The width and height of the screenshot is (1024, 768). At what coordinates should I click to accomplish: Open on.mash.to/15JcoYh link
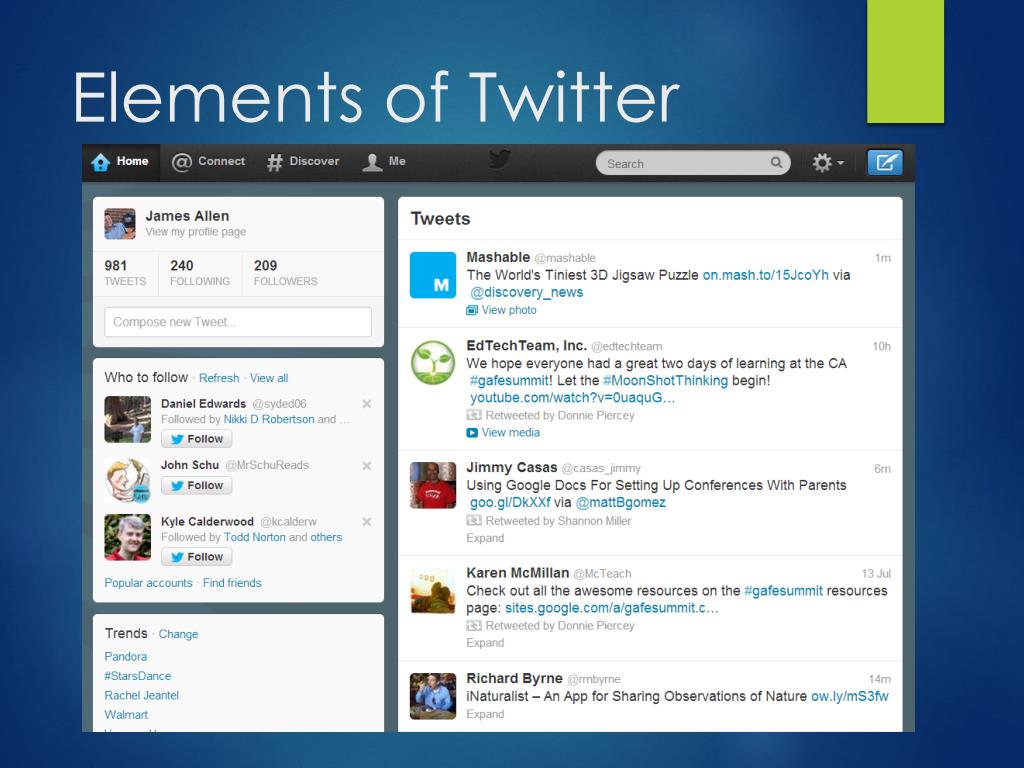coord(765,275)
